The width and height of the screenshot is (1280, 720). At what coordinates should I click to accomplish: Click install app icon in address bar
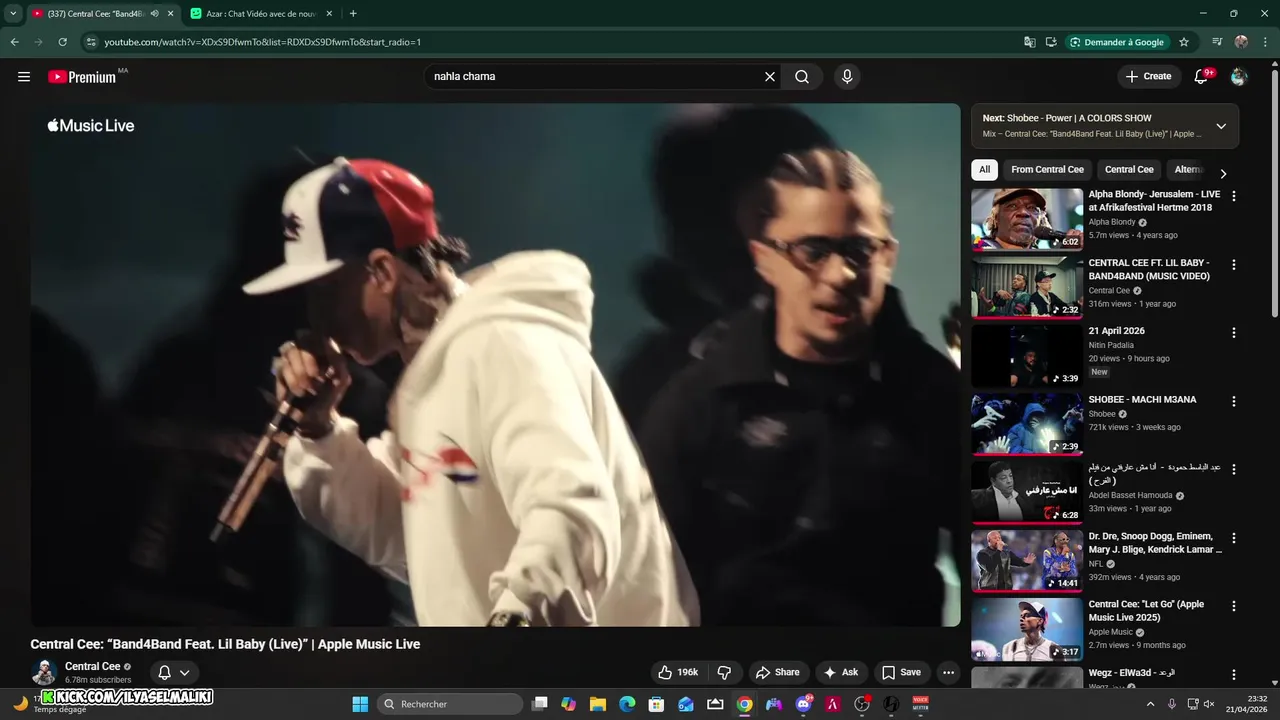pyautogui.click(x=1051, y=42)
